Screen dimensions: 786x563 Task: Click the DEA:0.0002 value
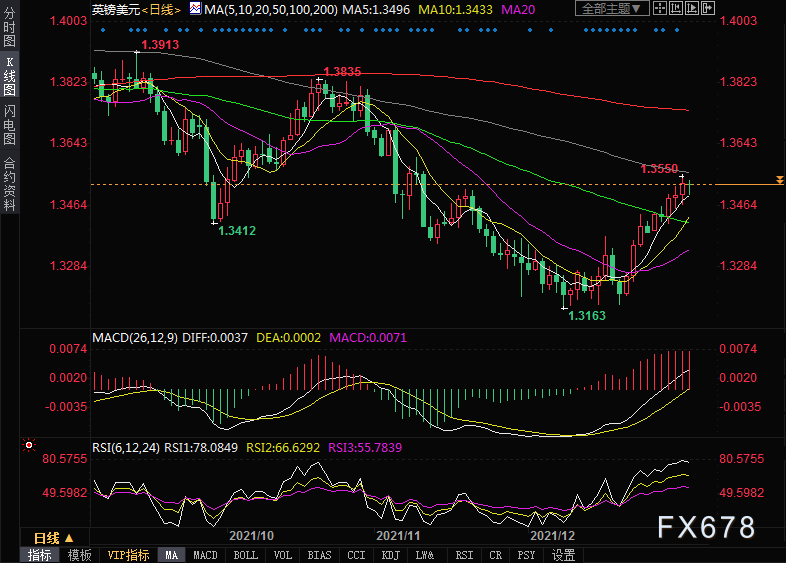point(288,337)
